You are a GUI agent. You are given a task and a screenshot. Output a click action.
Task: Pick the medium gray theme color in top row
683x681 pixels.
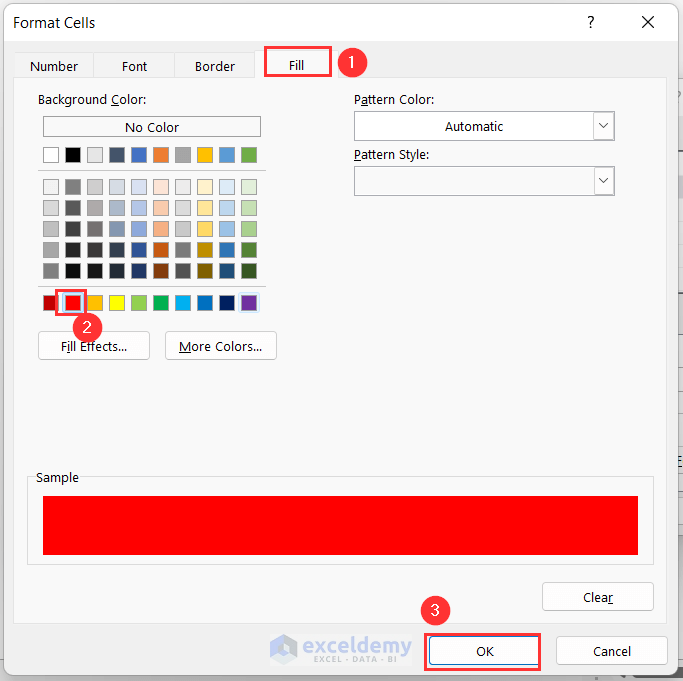[183, 155]
